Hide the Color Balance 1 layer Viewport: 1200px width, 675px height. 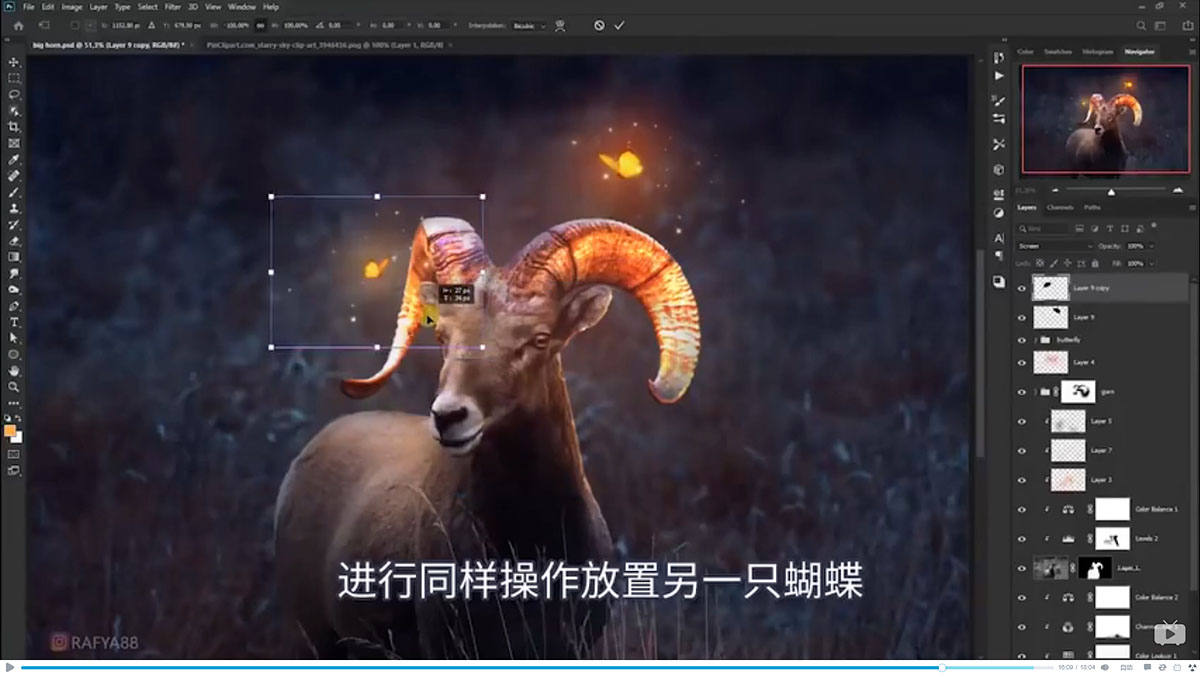(x=1020, y=508)
